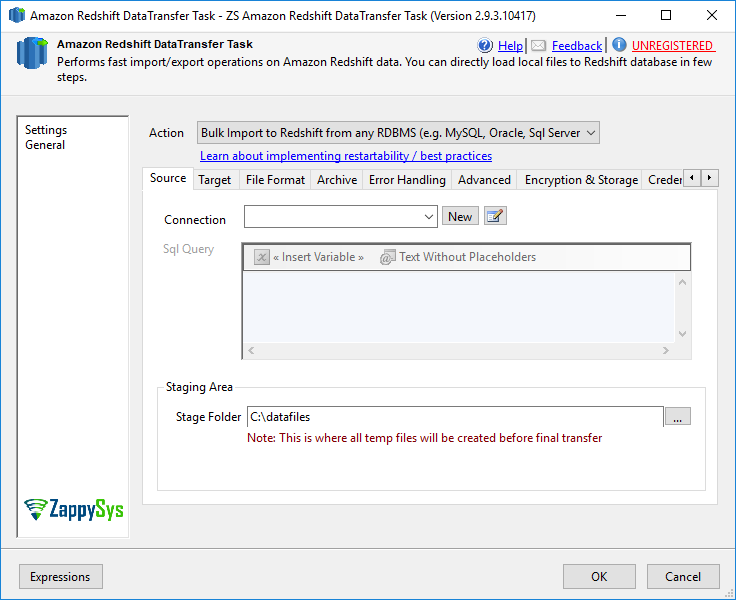The width and height of the screenshot is (736, 600).
Task: Open the Encryption & Storage tab
Action: click(581, 180)
